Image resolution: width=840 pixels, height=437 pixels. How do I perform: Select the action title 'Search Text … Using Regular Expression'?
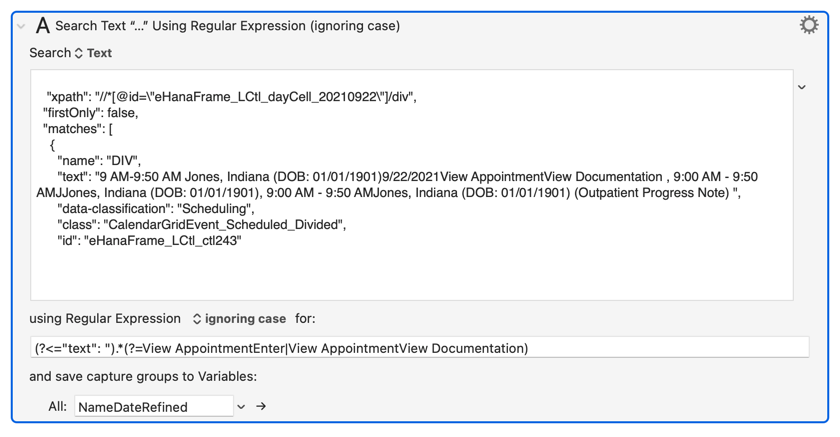[x=227, y=26]
